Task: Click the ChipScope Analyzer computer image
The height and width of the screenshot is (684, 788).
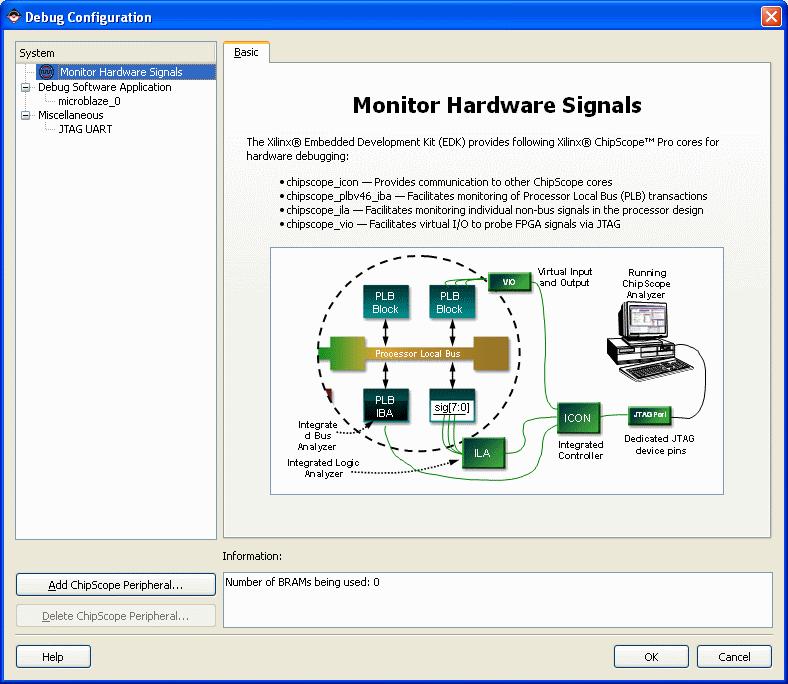Action: pyautogui.click(x=649, y=341)
